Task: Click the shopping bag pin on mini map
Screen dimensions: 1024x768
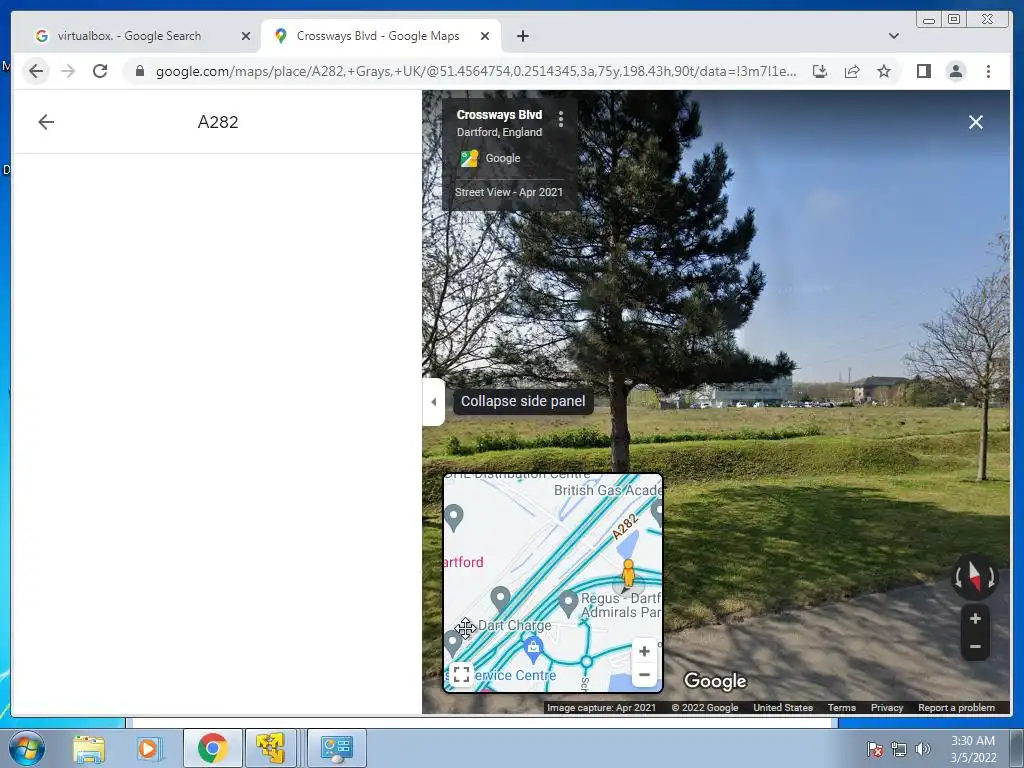Action: point(534,648)
